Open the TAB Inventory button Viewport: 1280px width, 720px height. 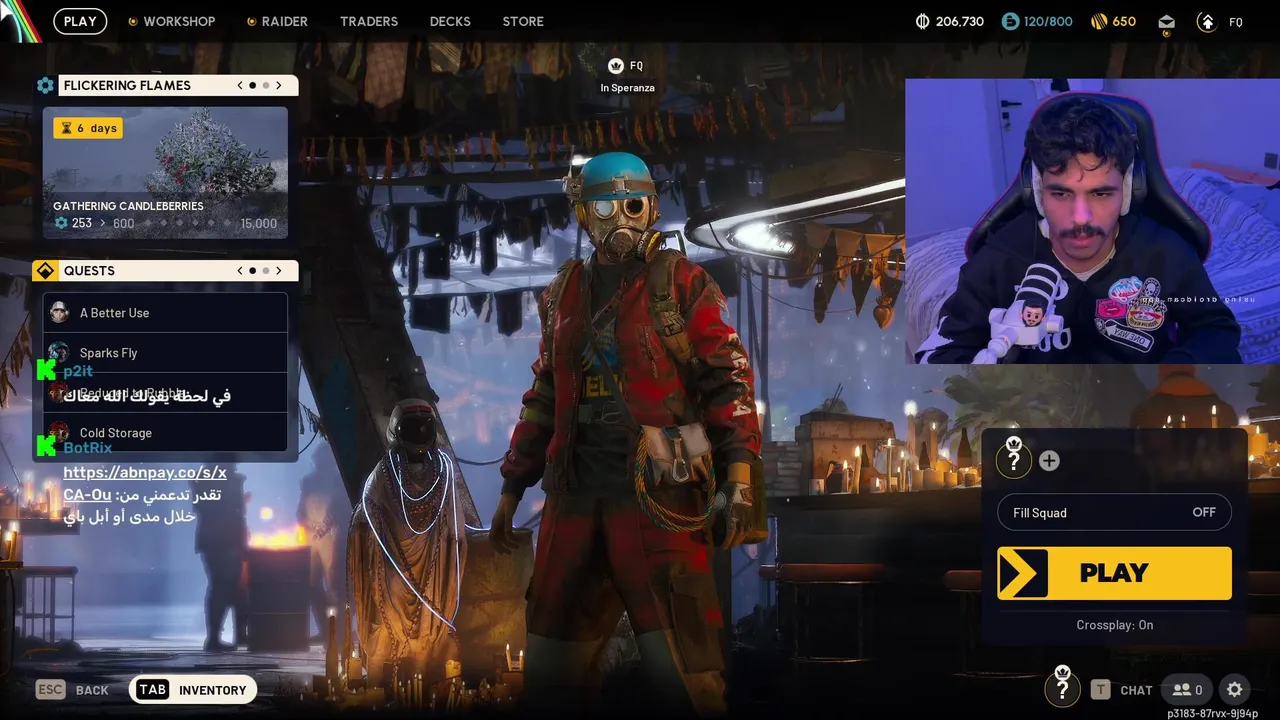(x=192, y=690)
